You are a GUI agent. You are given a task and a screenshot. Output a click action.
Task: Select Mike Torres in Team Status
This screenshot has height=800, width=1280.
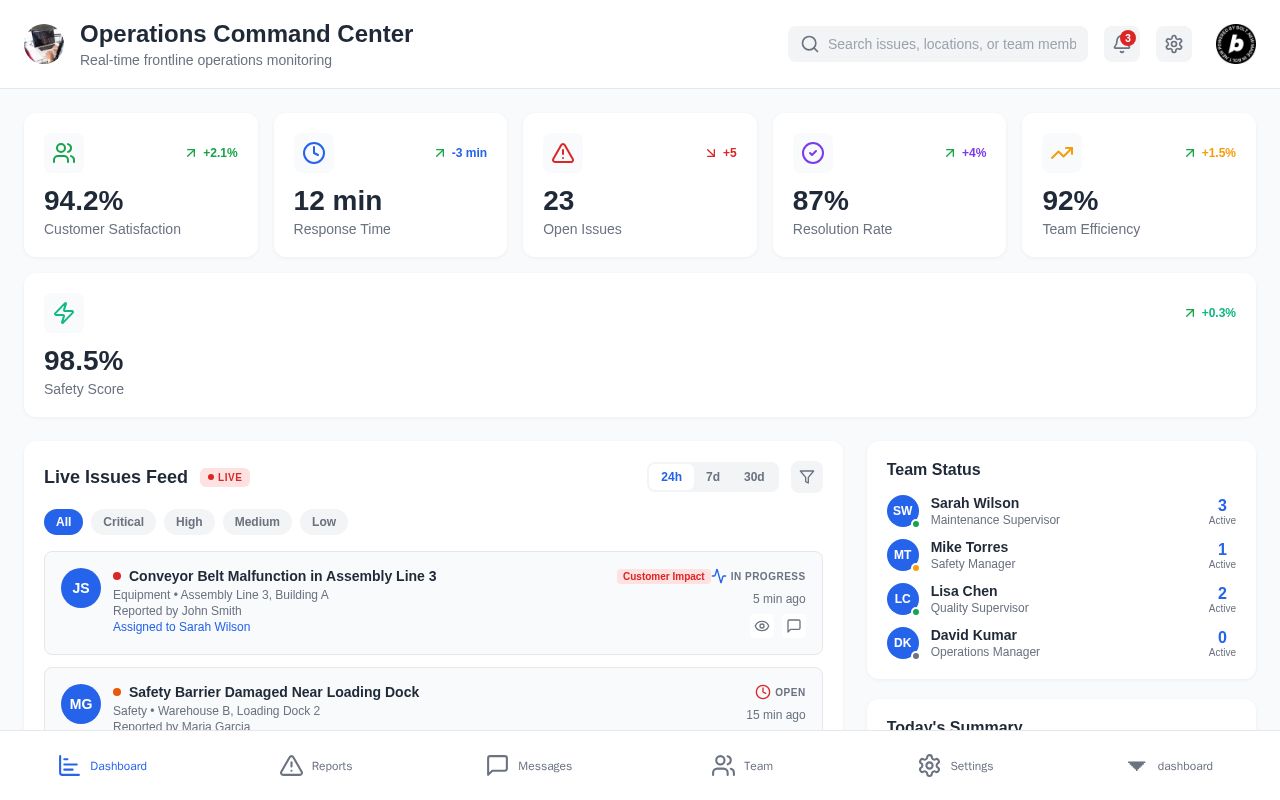(x=1061, y=555)
